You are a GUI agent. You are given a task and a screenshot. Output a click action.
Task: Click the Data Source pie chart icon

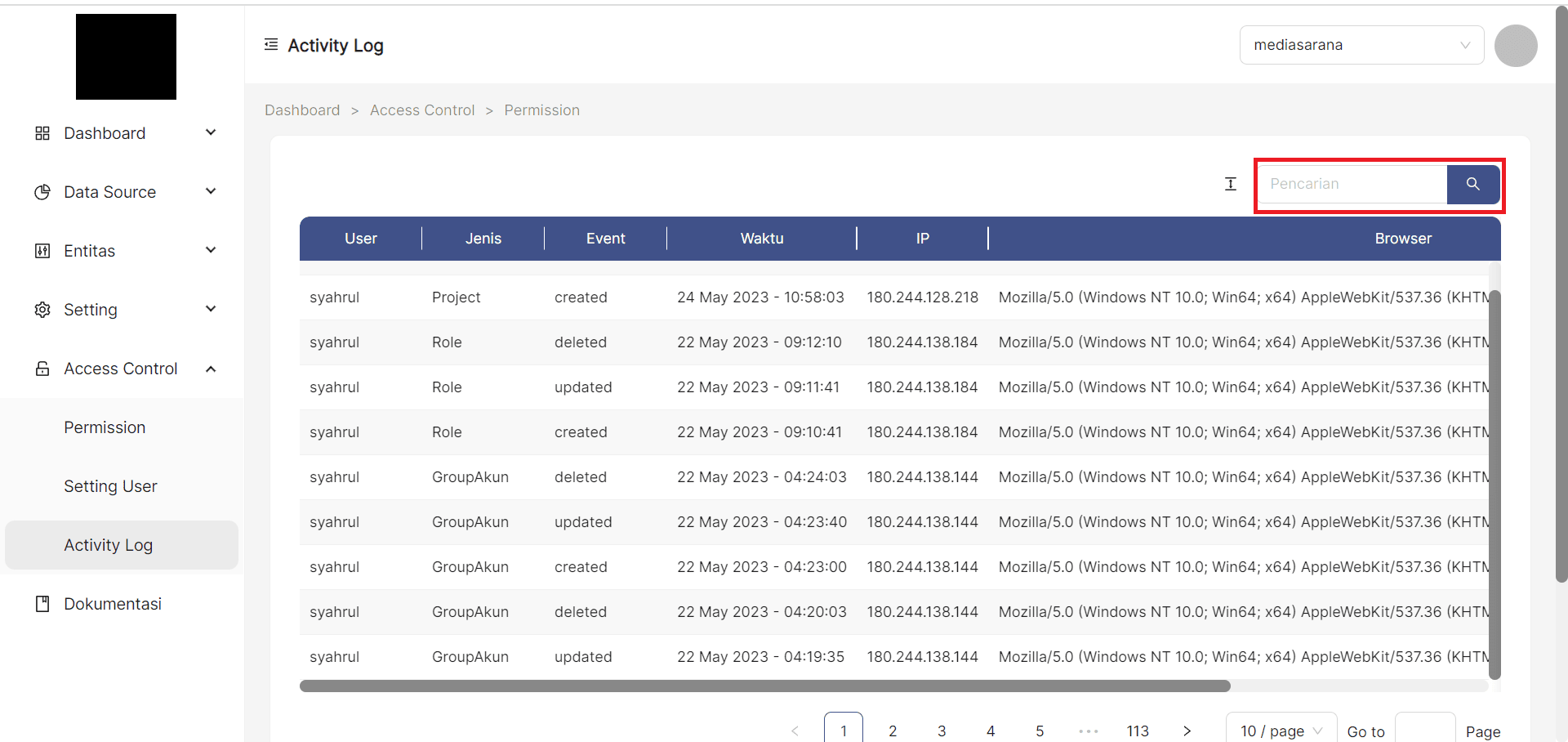click(42, 191)
